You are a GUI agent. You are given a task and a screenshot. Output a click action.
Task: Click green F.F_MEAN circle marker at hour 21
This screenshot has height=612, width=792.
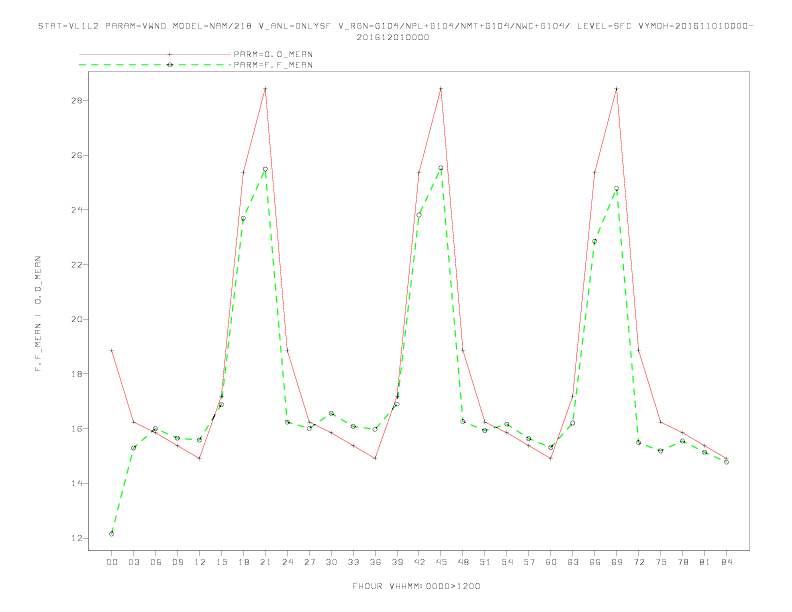[x=265, y=170]
